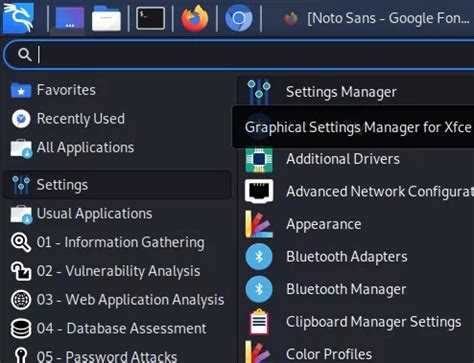Click the show desktop panel icon
This screenshot has height=363, width=474.
[70, 19]
